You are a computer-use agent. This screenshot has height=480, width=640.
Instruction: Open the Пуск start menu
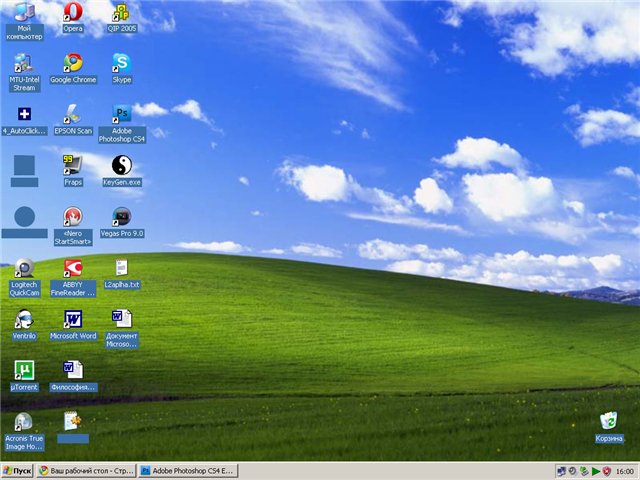18,471
